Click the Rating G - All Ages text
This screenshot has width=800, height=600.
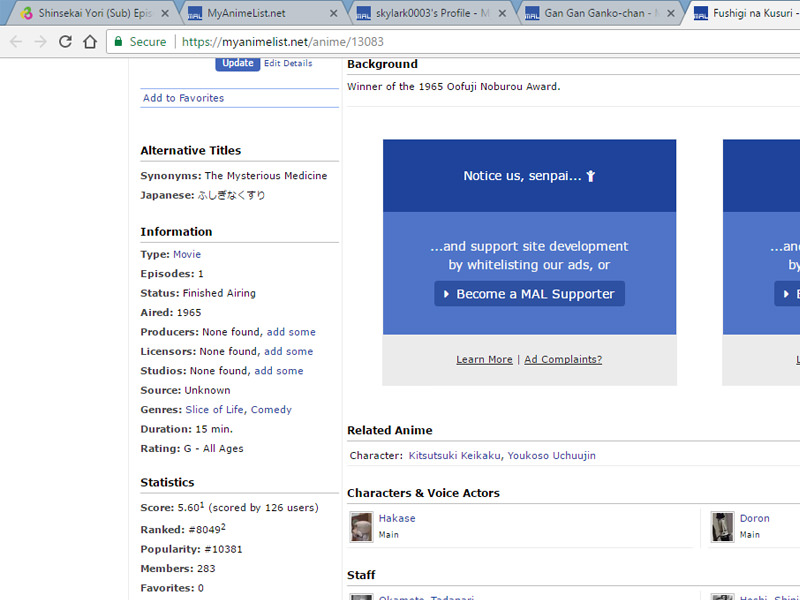192,448
